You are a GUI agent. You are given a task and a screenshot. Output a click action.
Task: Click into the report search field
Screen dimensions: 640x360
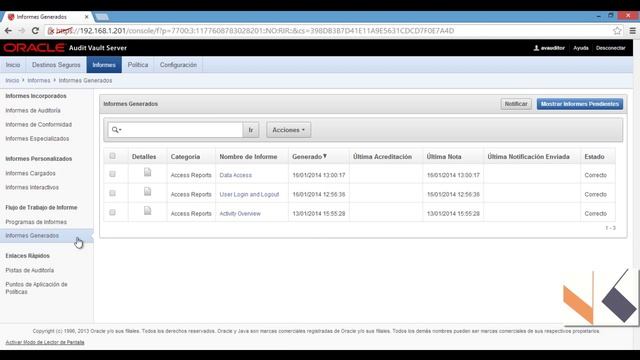click(182, 130)
